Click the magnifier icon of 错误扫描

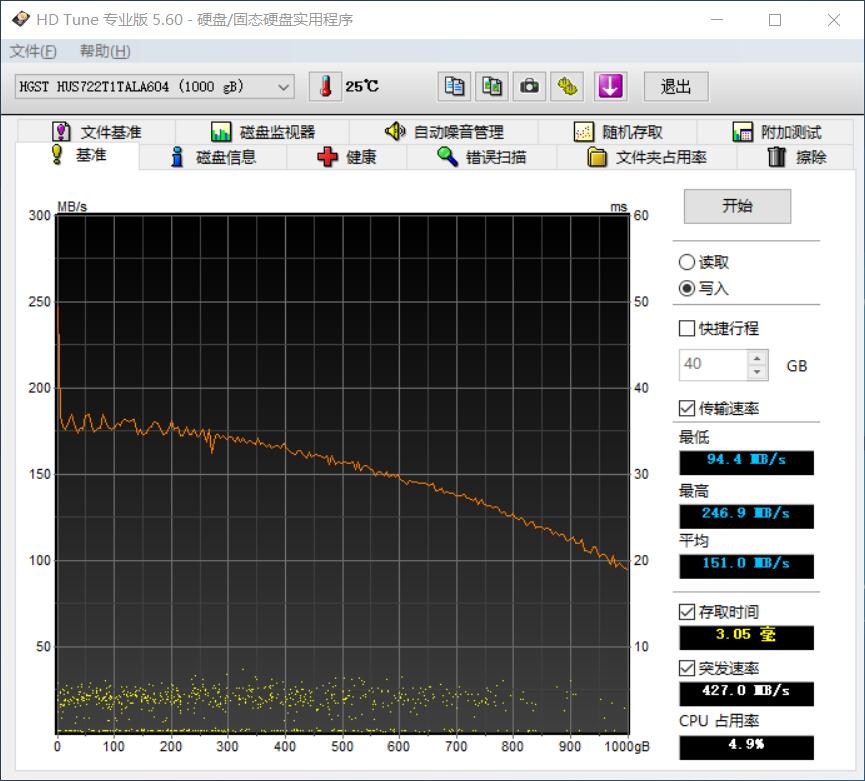tap(447, 157)
